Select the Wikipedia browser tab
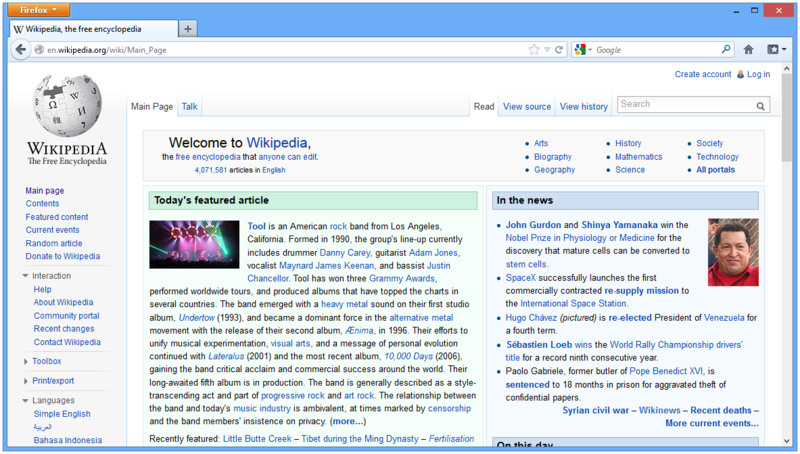The width and height of the screenshot is (800, 454). coord(94,29)
